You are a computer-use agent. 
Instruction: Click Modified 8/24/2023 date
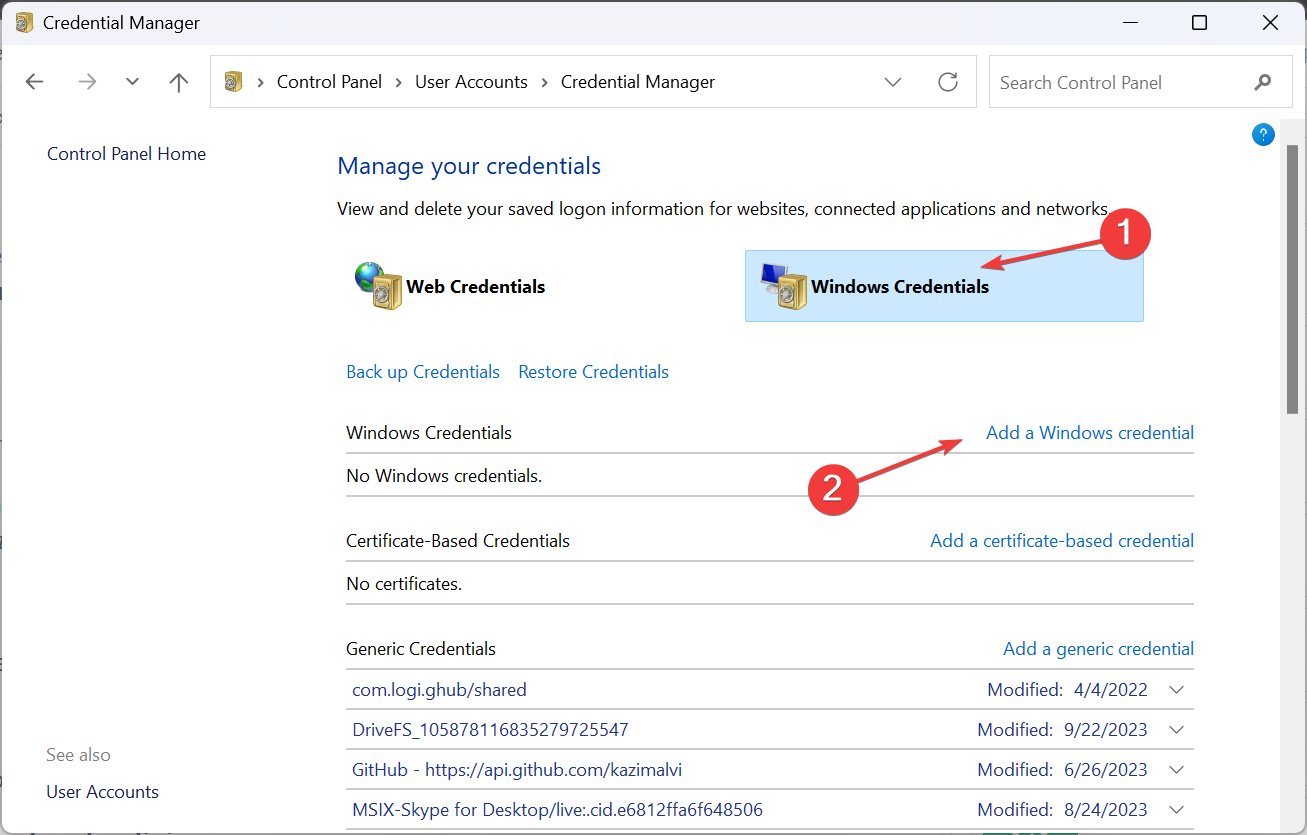tap(1062, 810)
